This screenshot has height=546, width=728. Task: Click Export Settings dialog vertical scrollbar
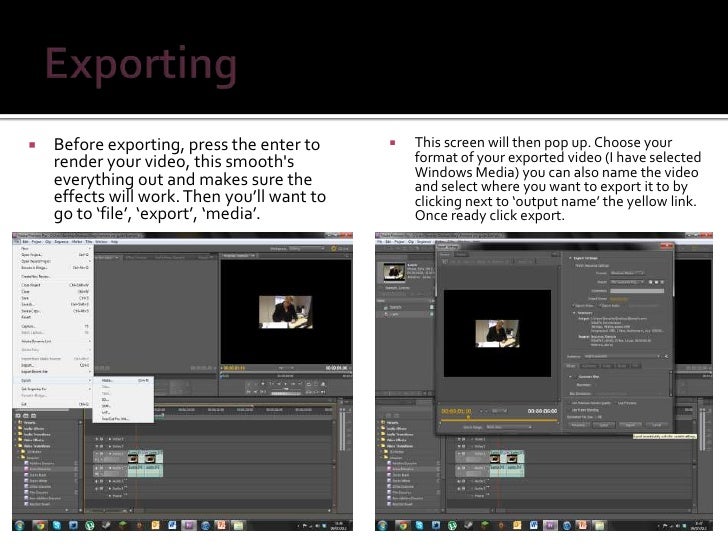[x=671, y=383]
